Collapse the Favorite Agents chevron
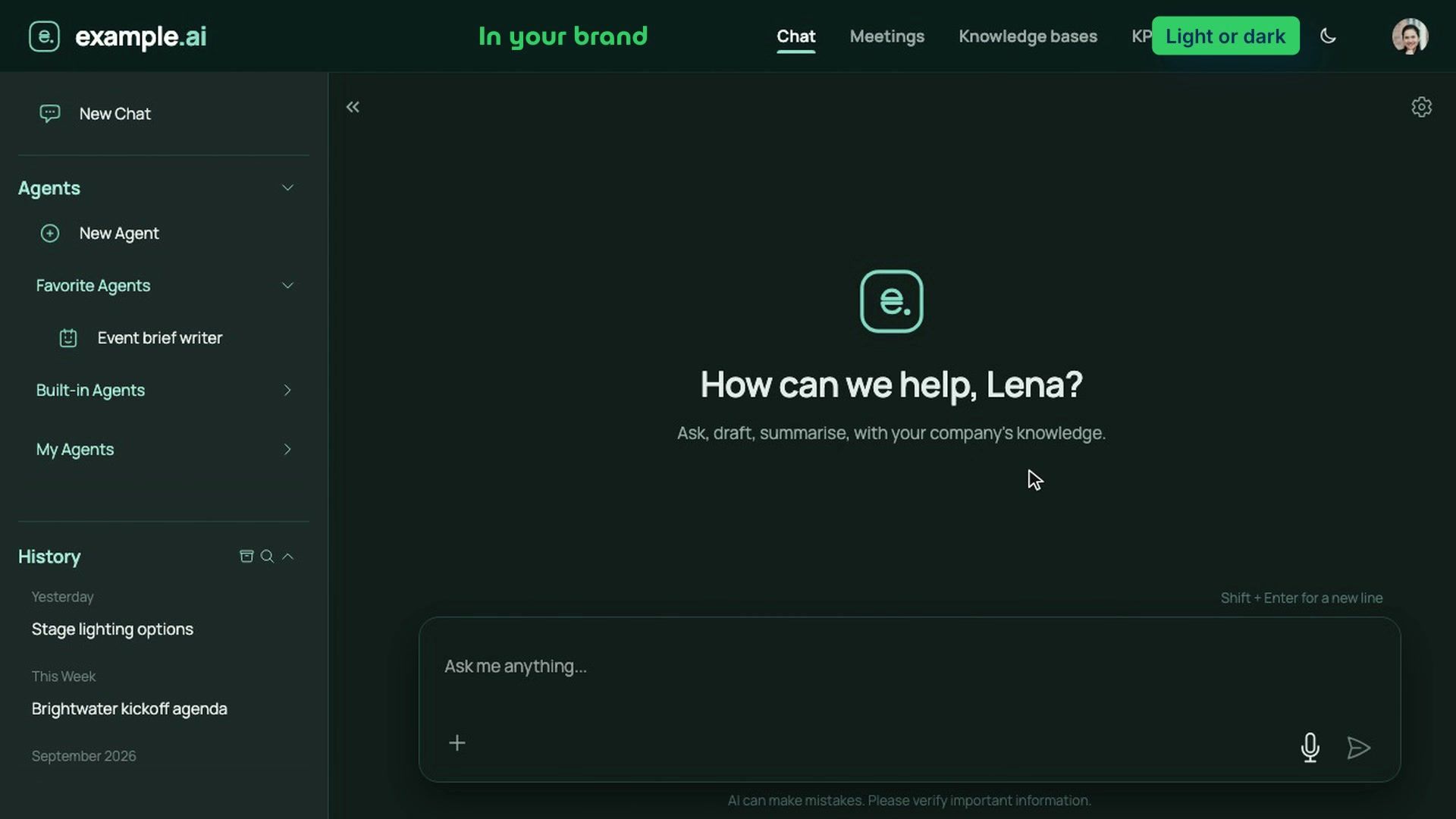This screenshot has height=819, width=1456. pos(287,286)
